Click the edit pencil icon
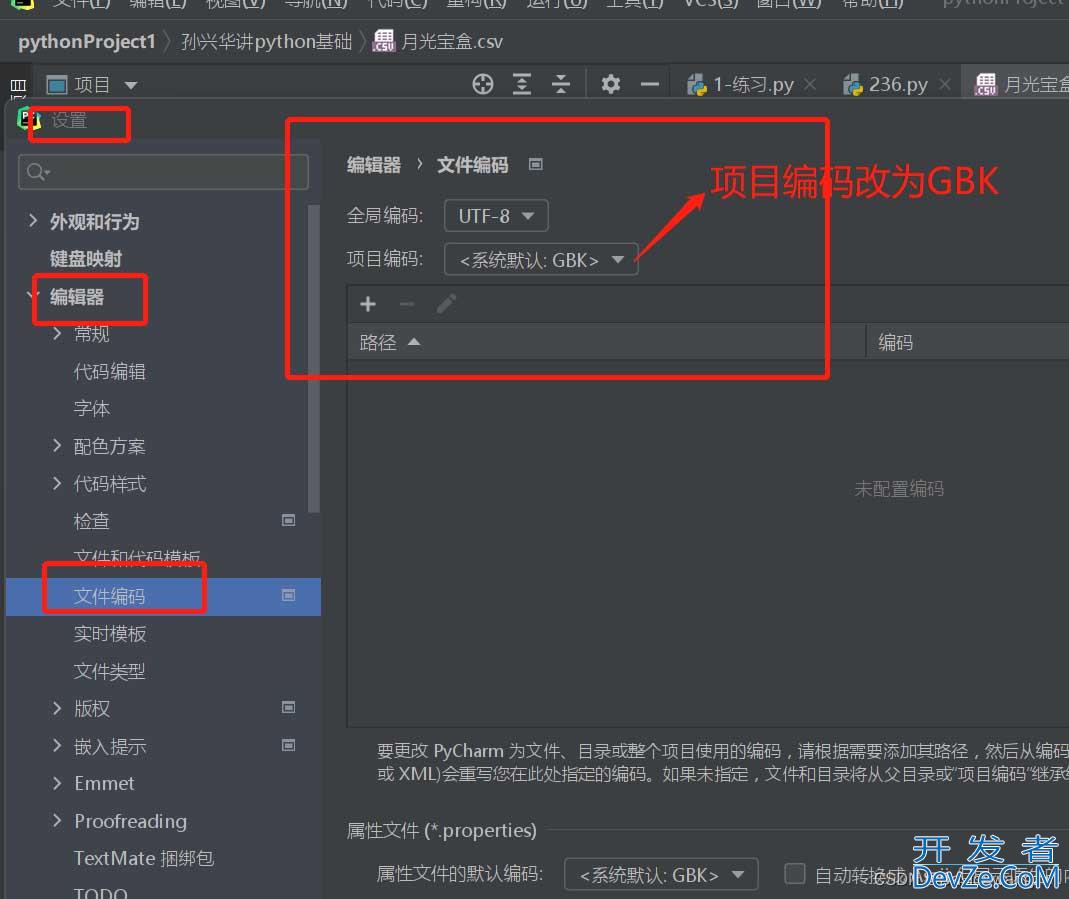Viewport: 1069px width, 899px height. pyautogui.click(x=446, y=304)
